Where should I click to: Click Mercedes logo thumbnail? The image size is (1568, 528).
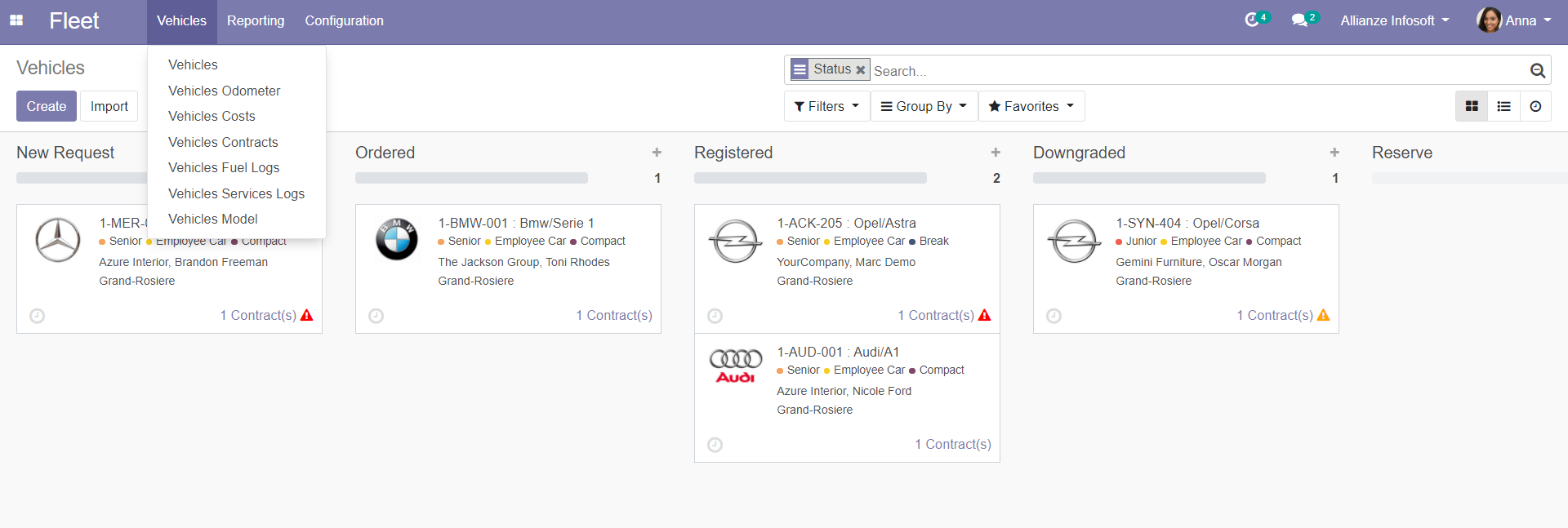pos(58,240)
